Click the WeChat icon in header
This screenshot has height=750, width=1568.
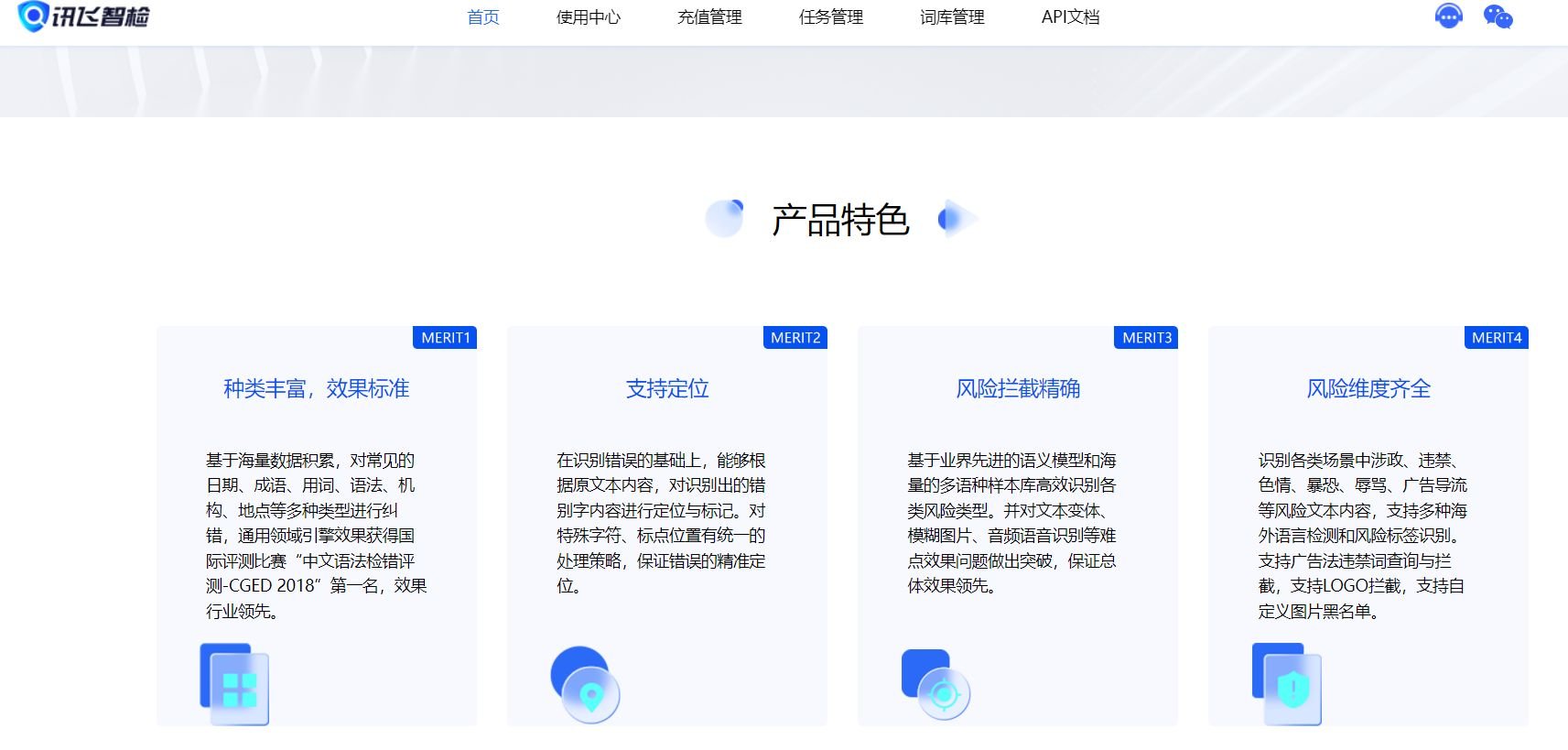click(1498, 16)
